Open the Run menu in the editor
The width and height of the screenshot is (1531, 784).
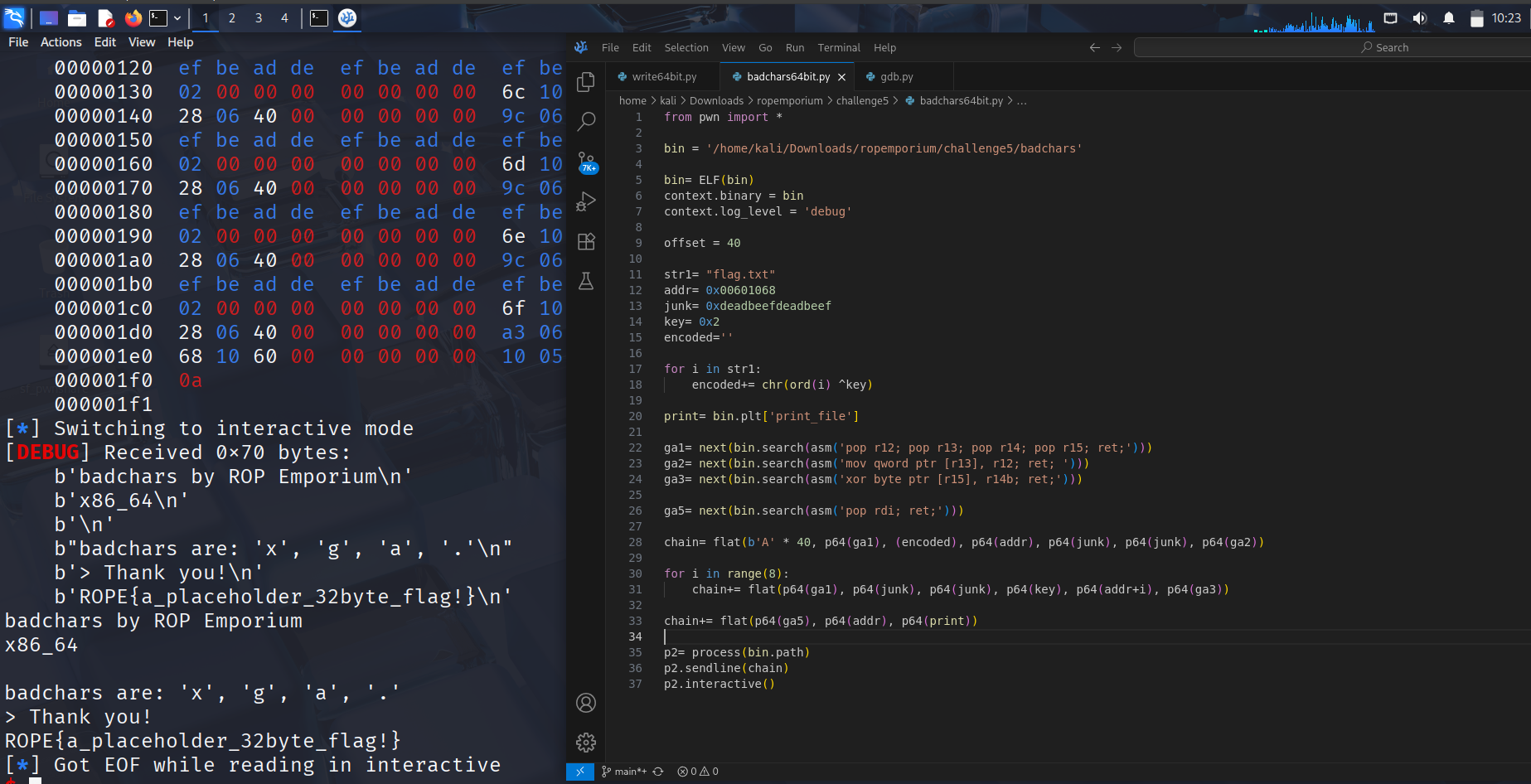[x=795, y=48]
